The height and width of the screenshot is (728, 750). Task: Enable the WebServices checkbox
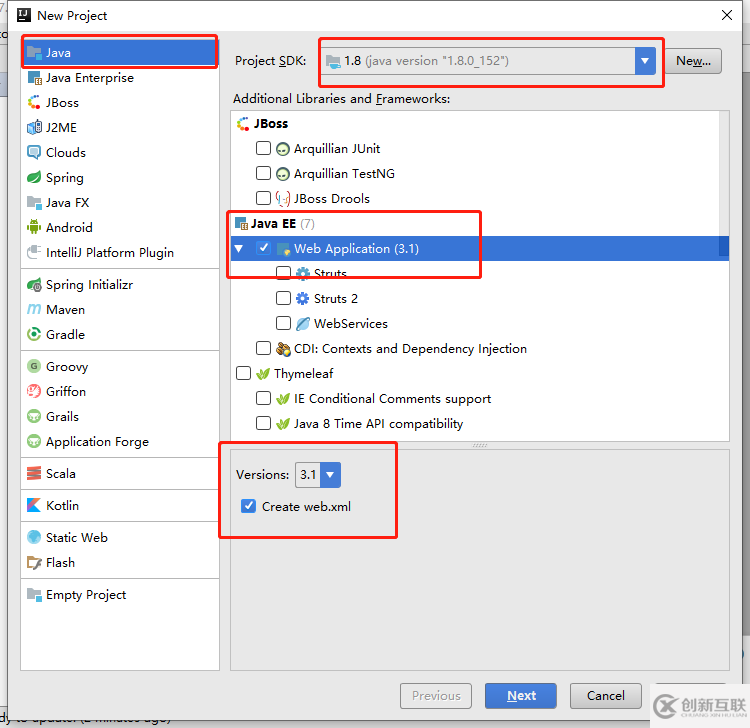[283, 323]
